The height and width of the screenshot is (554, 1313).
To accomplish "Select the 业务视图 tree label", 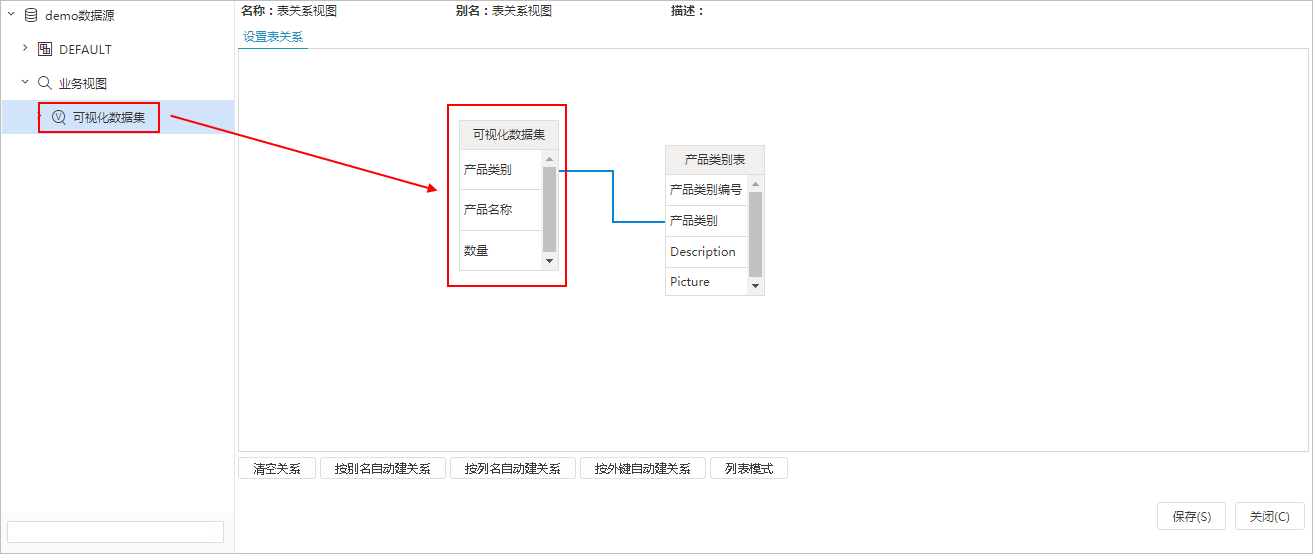I will [83, 83].
